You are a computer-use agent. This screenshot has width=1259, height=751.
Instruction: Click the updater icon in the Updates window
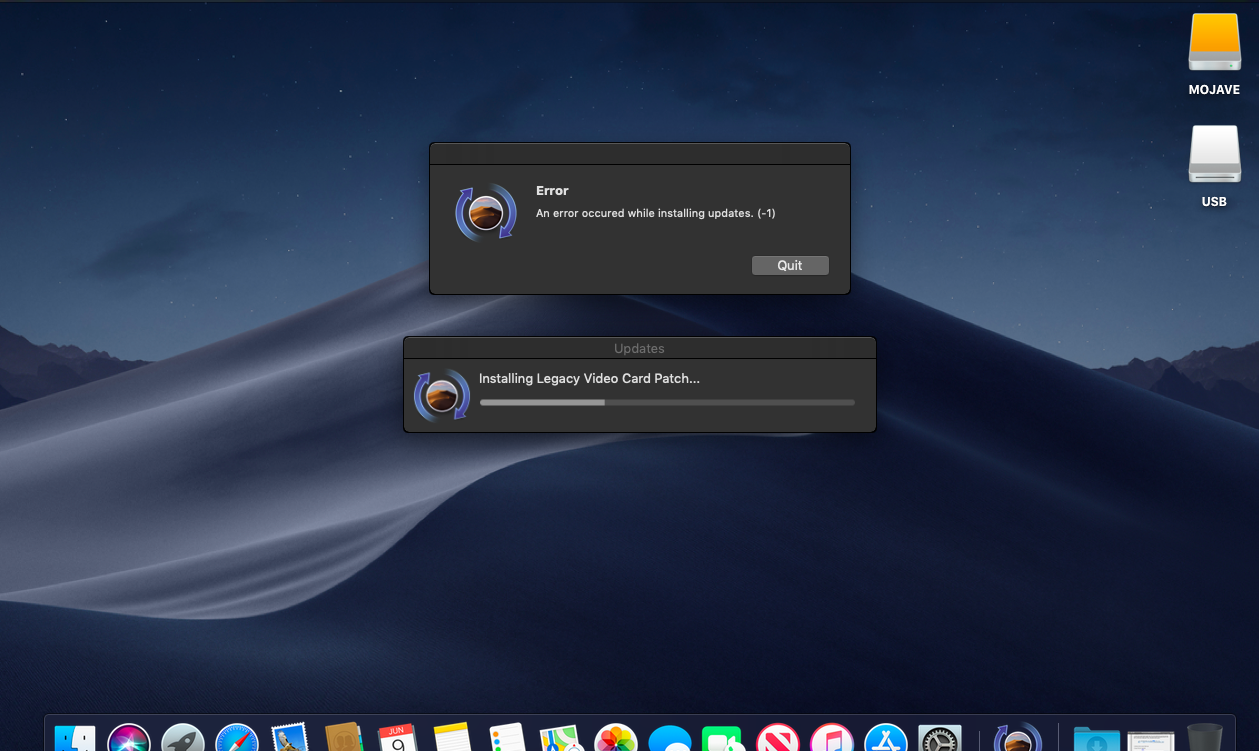pos(442,395)
